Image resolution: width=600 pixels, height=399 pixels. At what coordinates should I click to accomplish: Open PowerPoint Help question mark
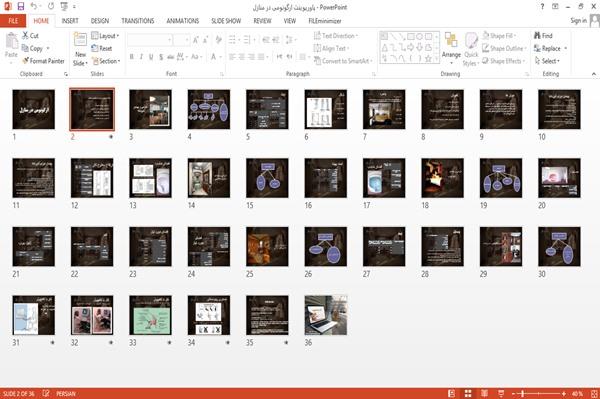point(542,7)
